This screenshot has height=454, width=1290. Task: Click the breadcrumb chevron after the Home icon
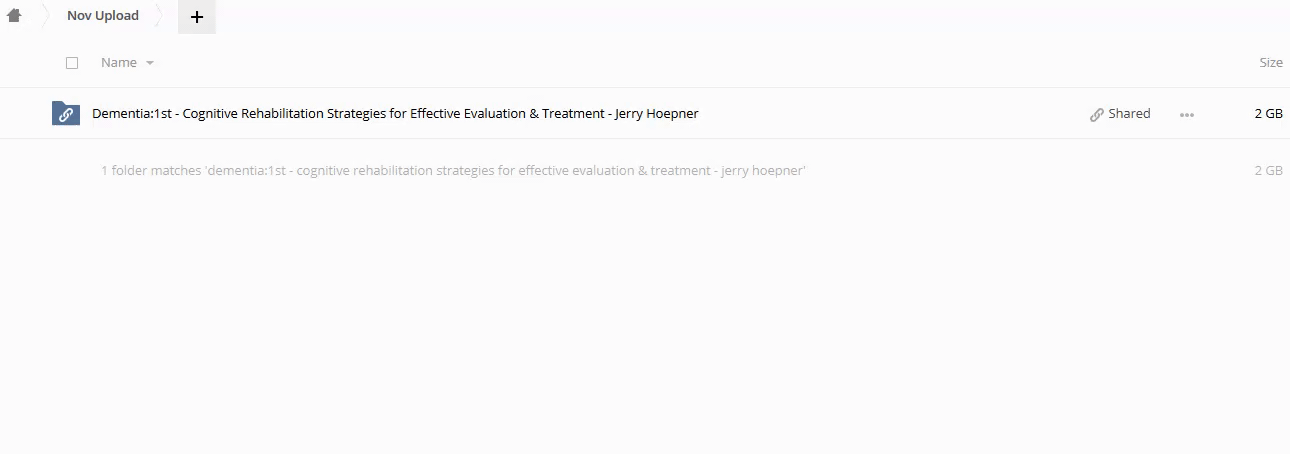(x=44, y=16)
